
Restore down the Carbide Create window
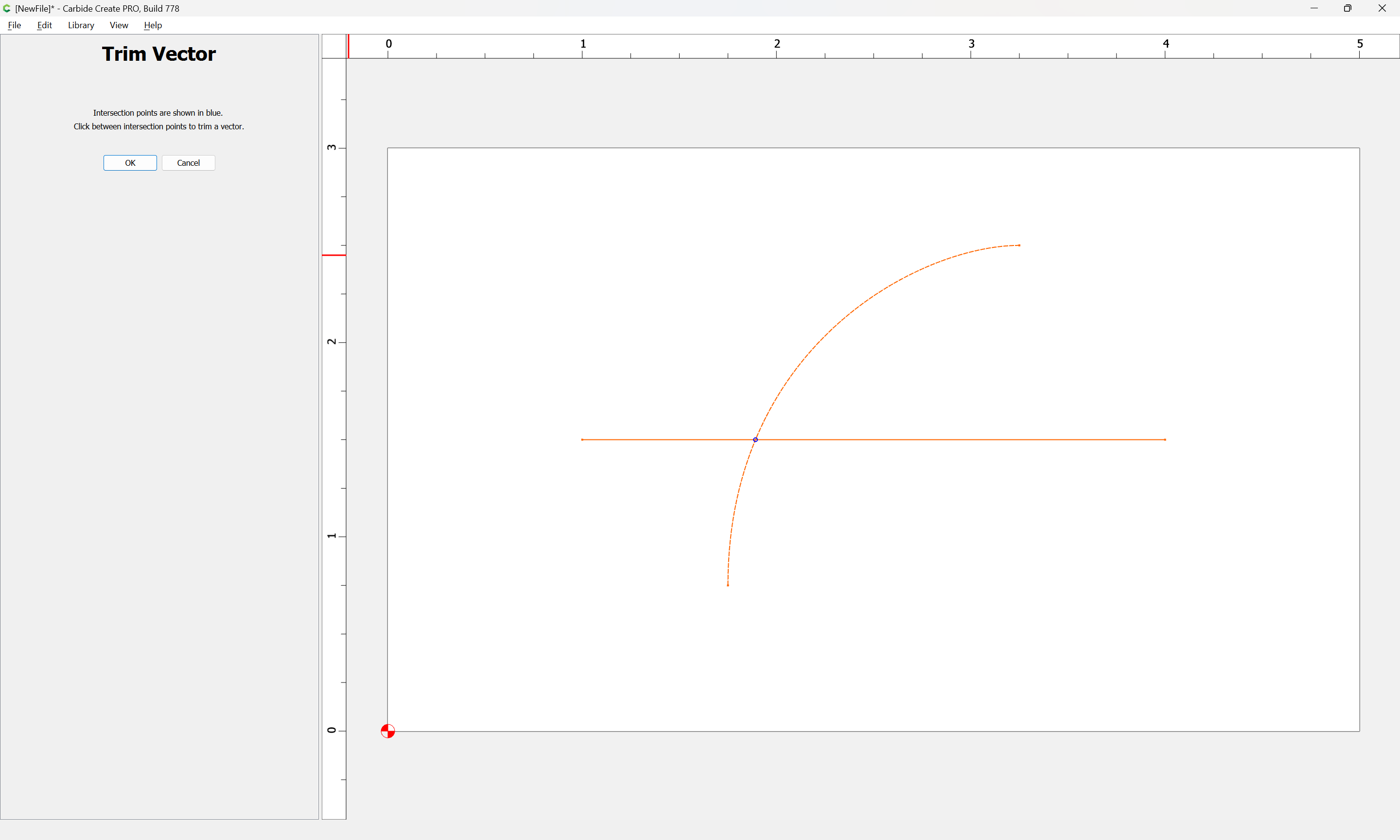click(x=1348, y=8)
